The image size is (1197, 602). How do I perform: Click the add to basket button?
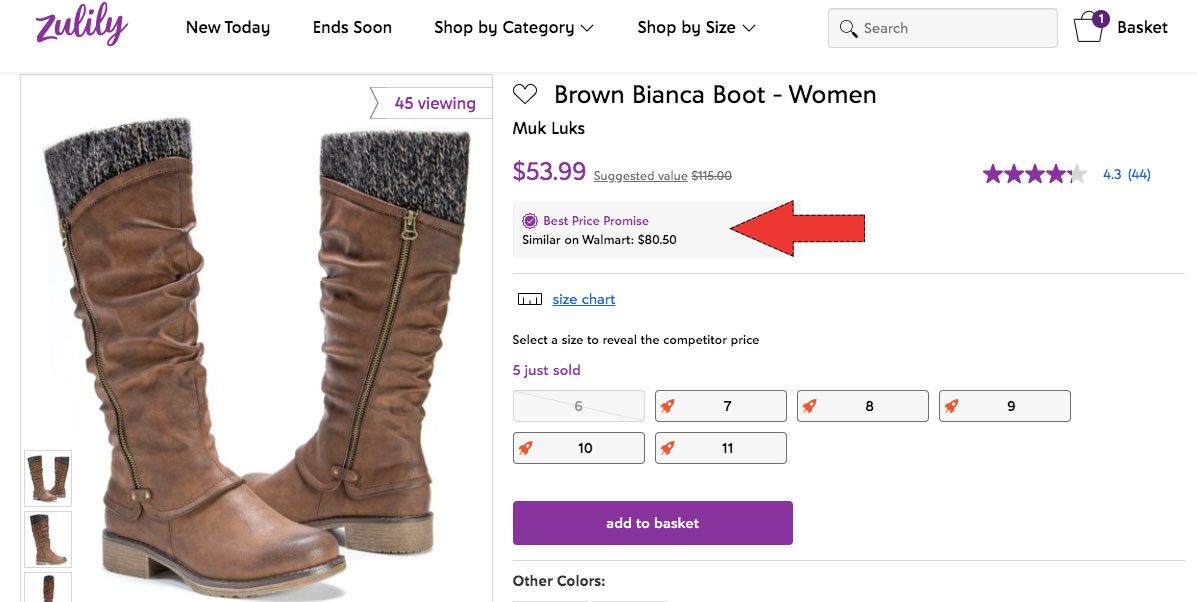[652, 523]
